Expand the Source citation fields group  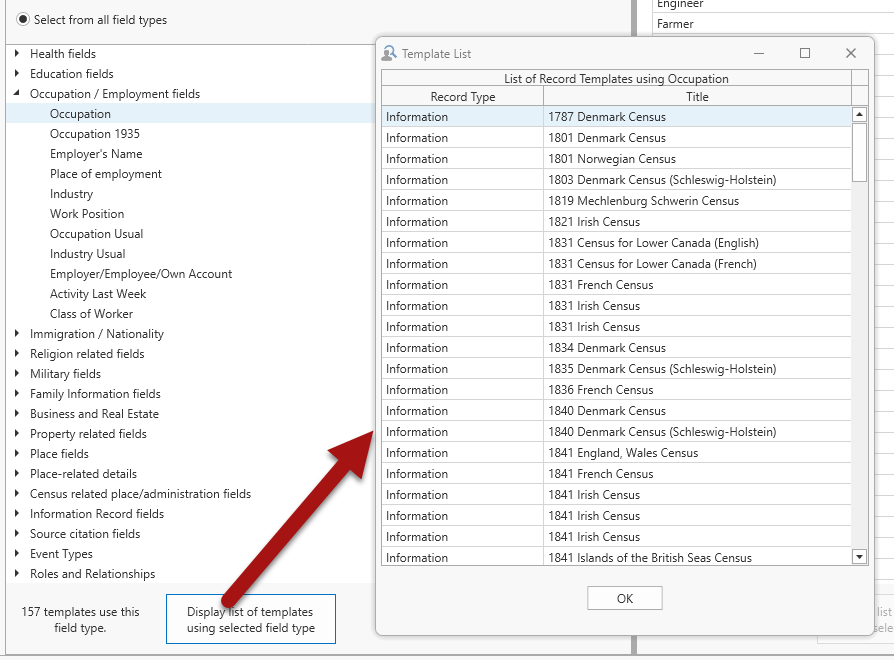pos(17,533)
